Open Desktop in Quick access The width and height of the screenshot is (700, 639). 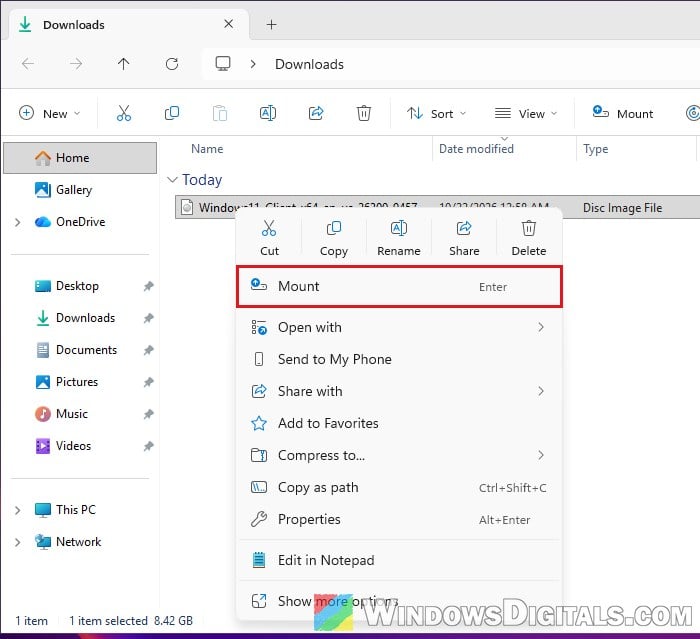point(80,286)
